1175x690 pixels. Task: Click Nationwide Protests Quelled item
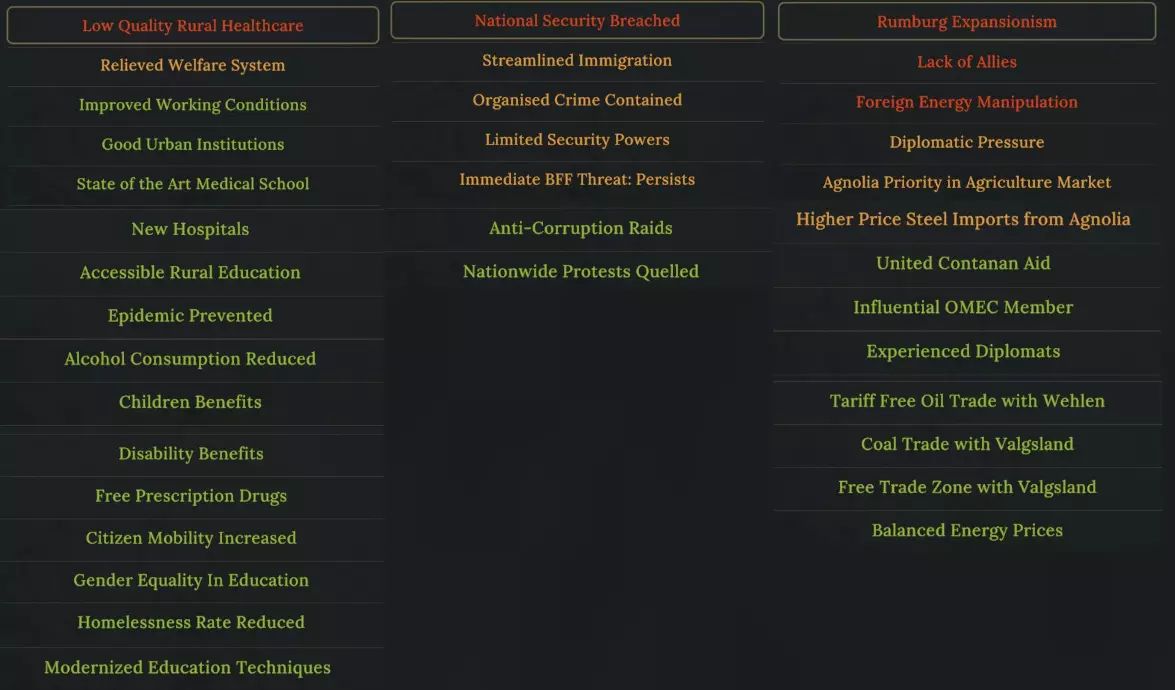(580, 271)
